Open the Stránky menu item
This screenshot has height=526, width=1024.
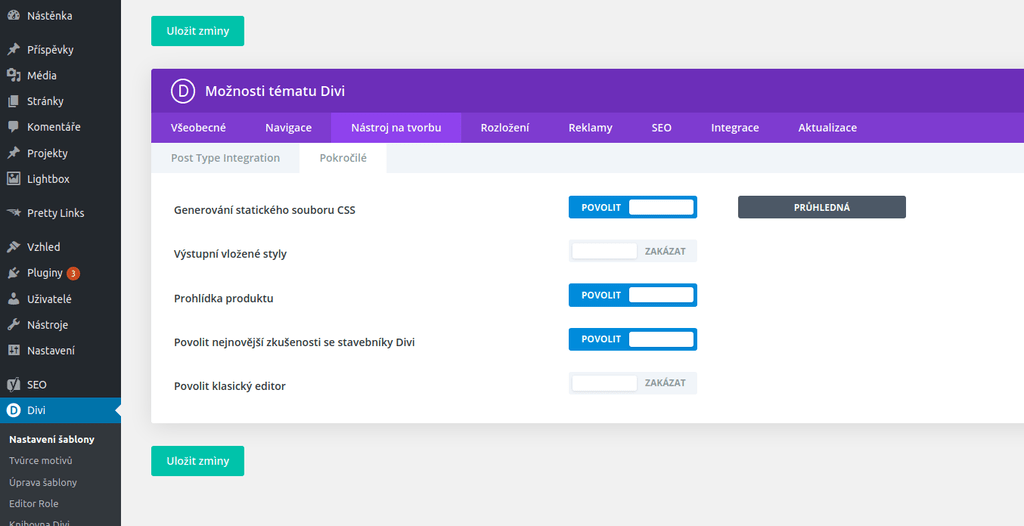tap(60, 101)
